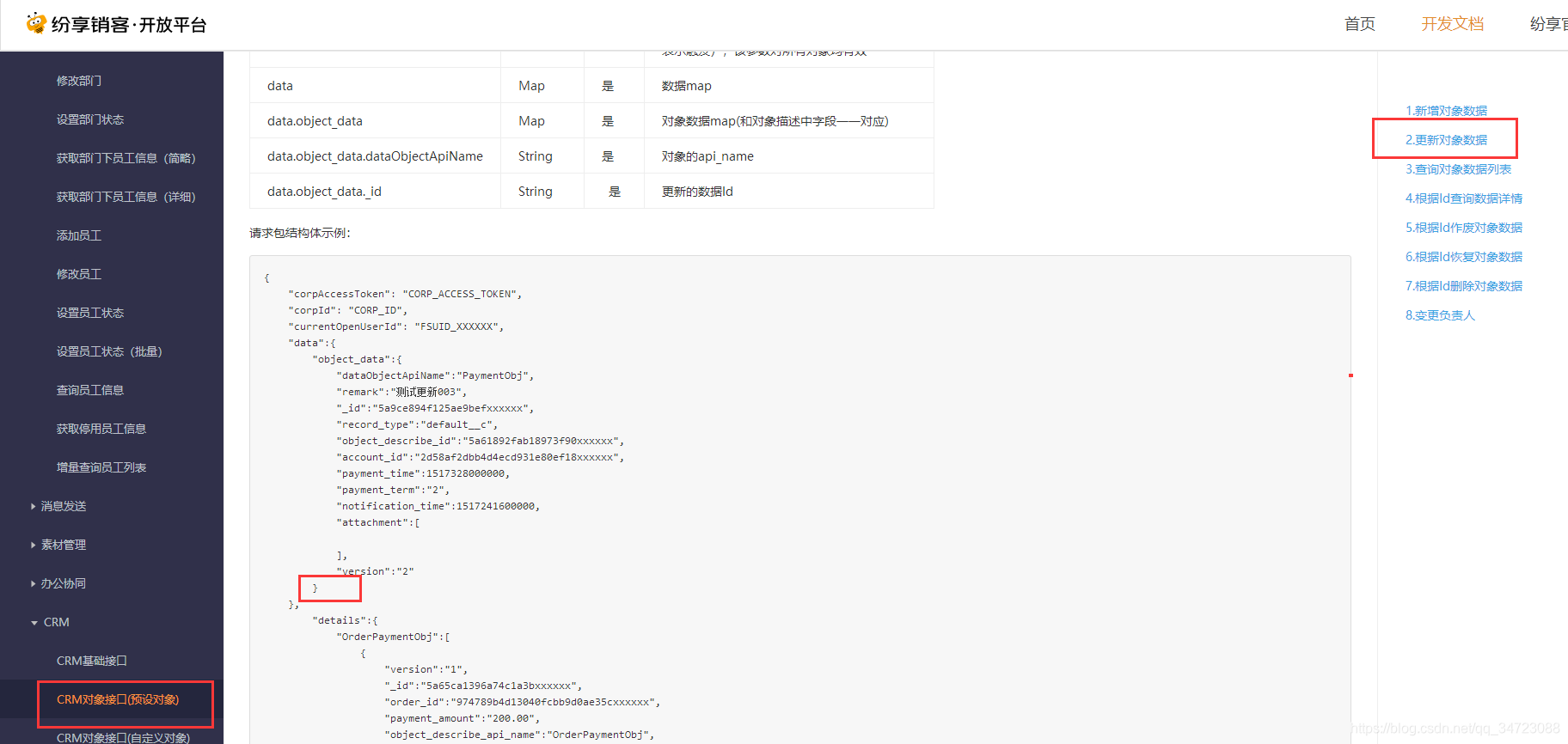This screenshot has width=1568, height=744.
Task: Click the "payment_time":1517328000000 code line
Action: [x=423, y=473]
